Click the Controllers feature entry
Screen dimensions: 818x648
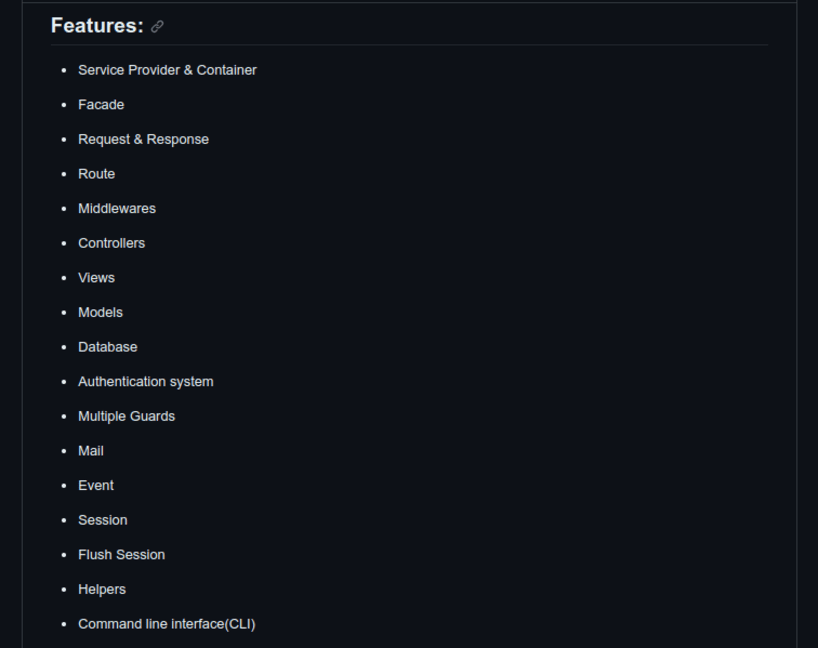tap(111, 243)
